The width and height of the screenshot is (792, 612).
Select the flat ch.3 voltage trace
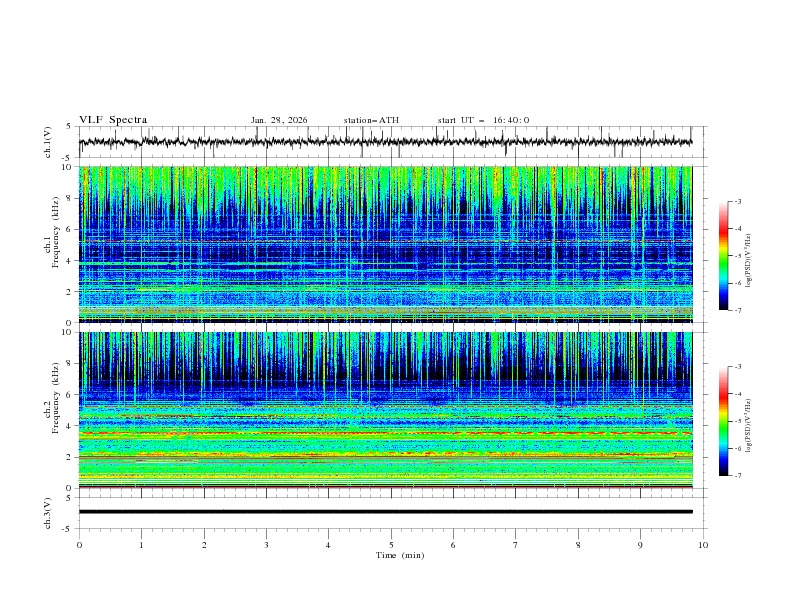[385, 512]
